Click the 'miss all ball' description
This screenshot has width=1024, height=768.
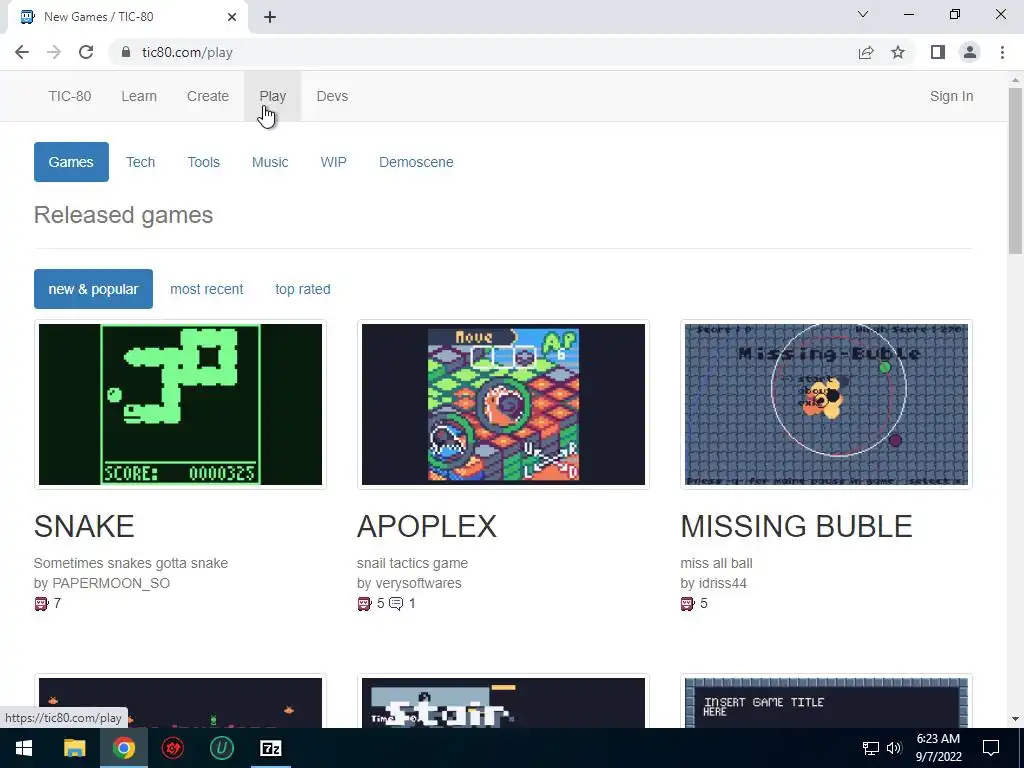click(716, 563)
